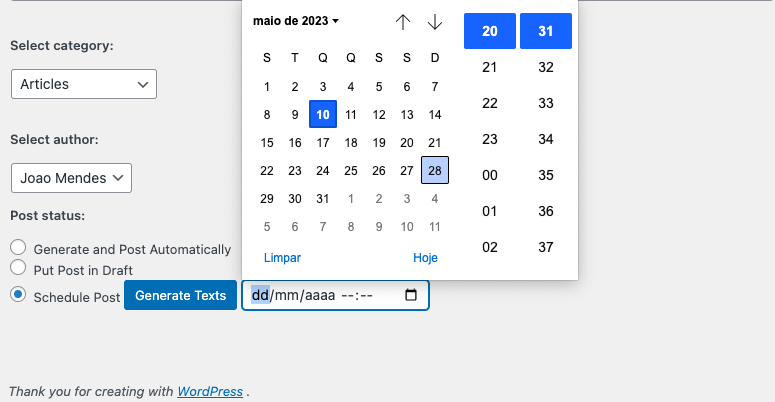Viewport: 775px width, 402px height.
Task: Pick day 28 in the calendar
Action: 435,171
